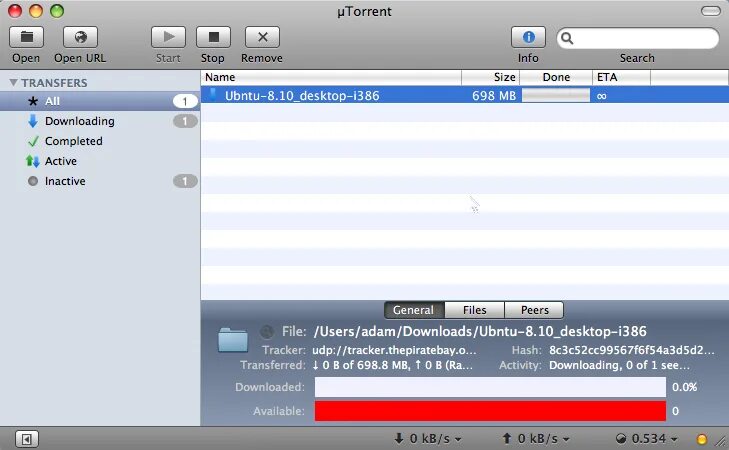
Task: Click the round reveal icon beside File label
Action: [267, 331]
